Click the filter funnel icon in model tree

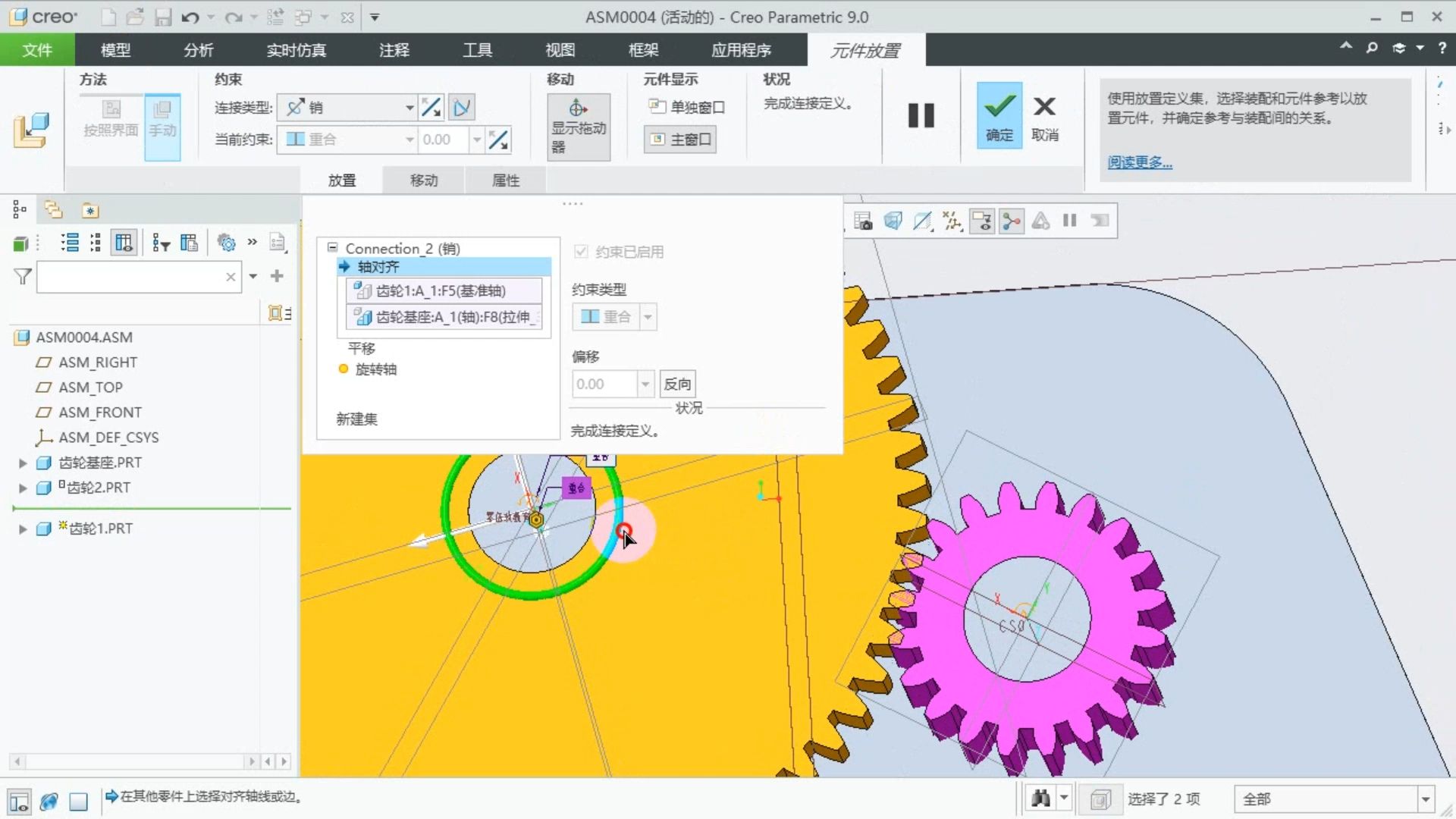coord(23,277)
